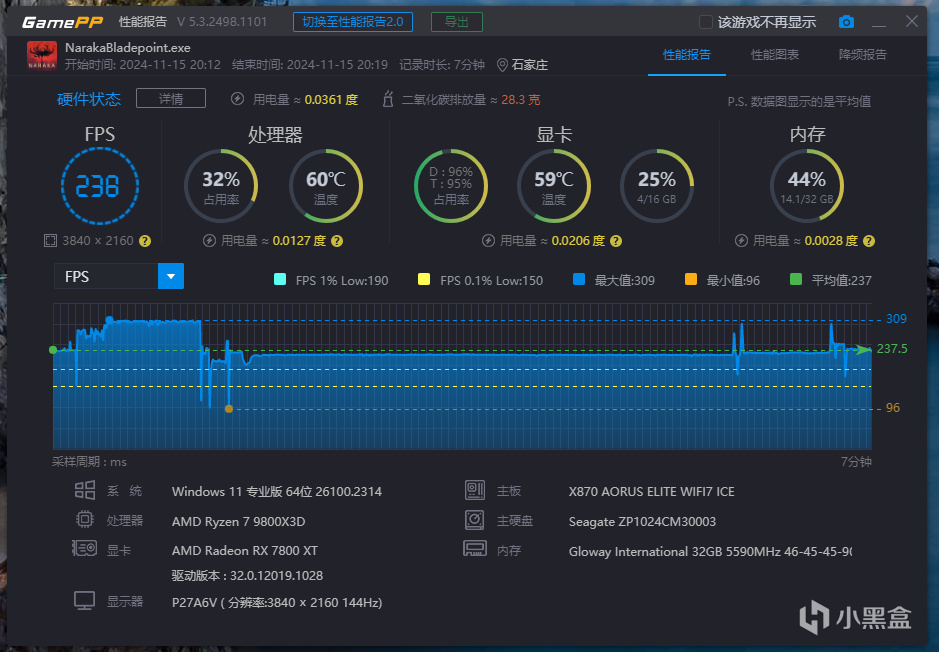Click the green 平均值 legend swatch

pyautogui.click(x=796, y=279)
